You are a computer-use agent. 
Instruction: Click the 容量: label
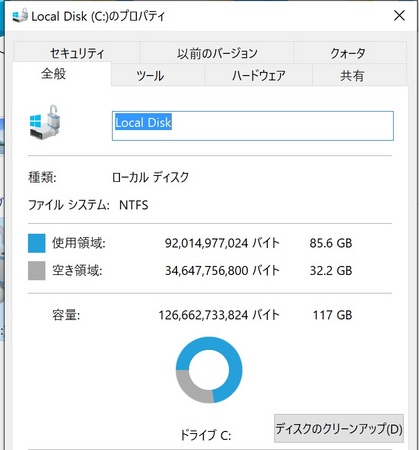[66, 315]
